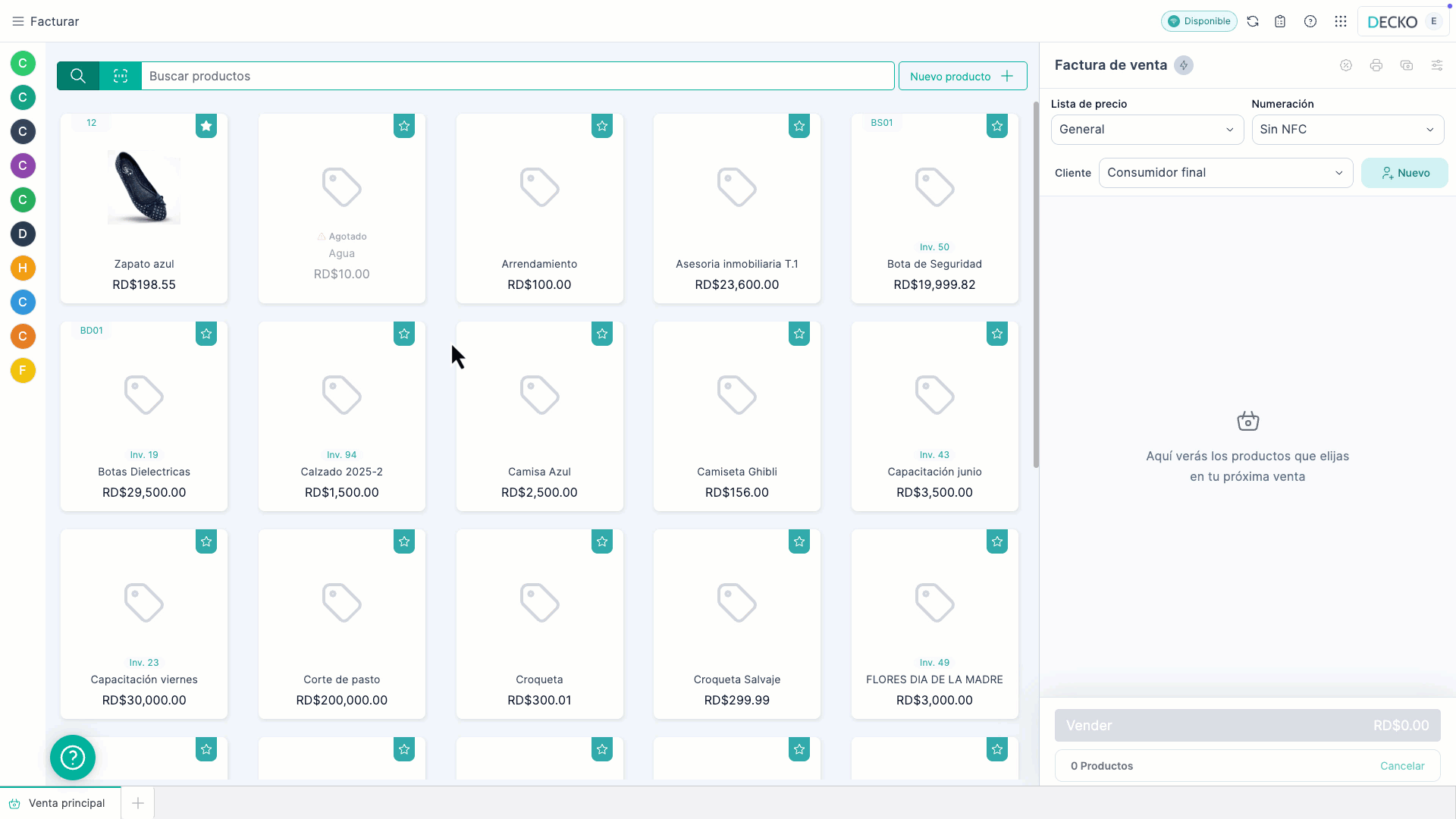This screenshot has height=819, width=1456.
Task: Open the sliders settings icon in invoice panel
Action: coord(1437,65)
